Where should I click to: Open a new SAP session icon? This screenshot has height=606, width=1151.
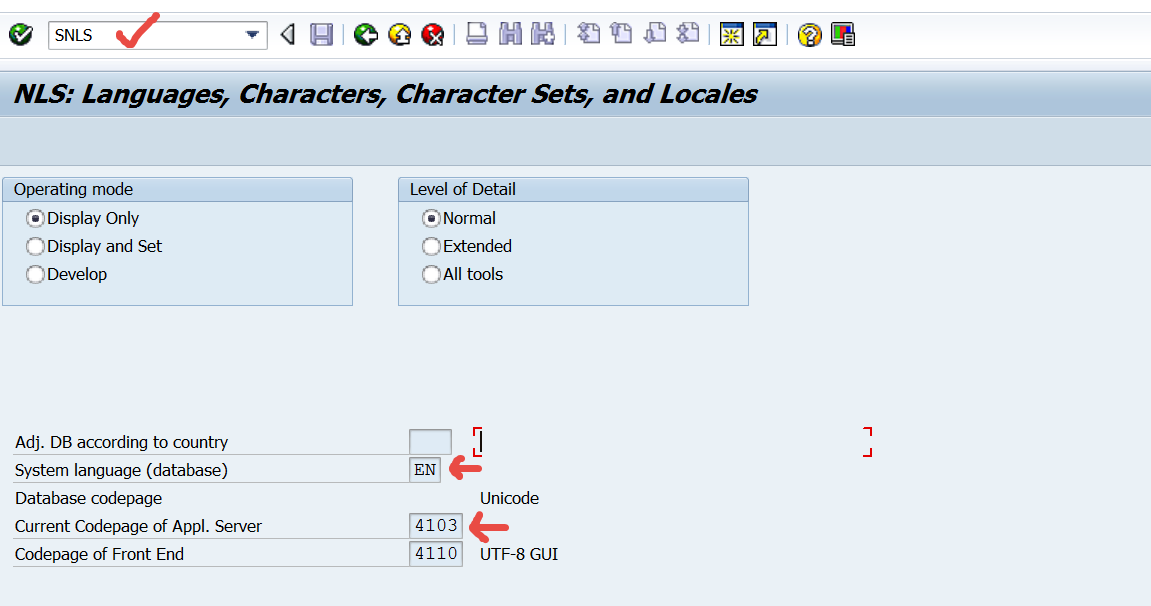pyautogui.click(x=731, y=33)
